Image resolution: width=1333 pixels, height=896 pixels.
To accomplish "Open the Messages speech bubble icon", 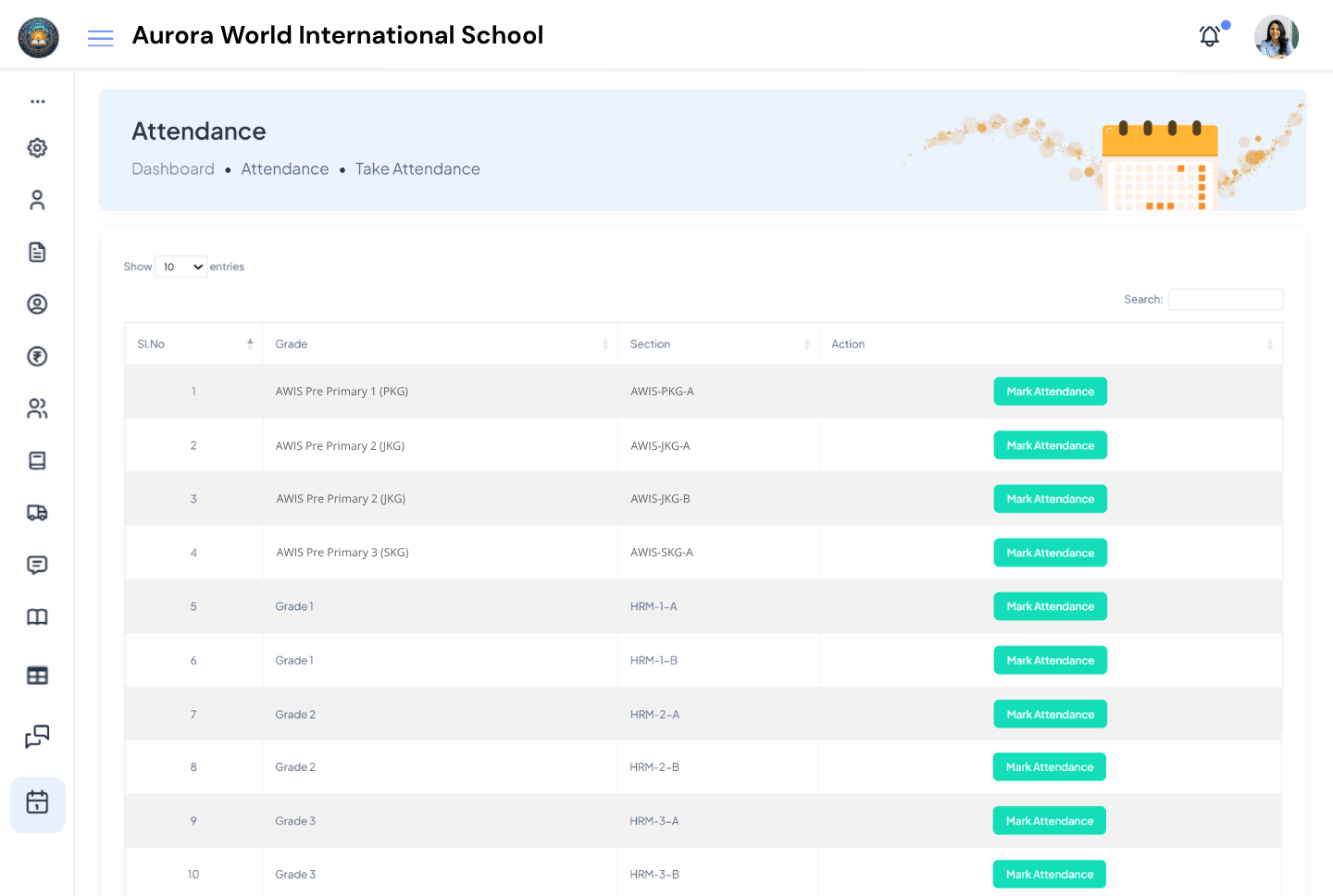I will pos(37,565).
